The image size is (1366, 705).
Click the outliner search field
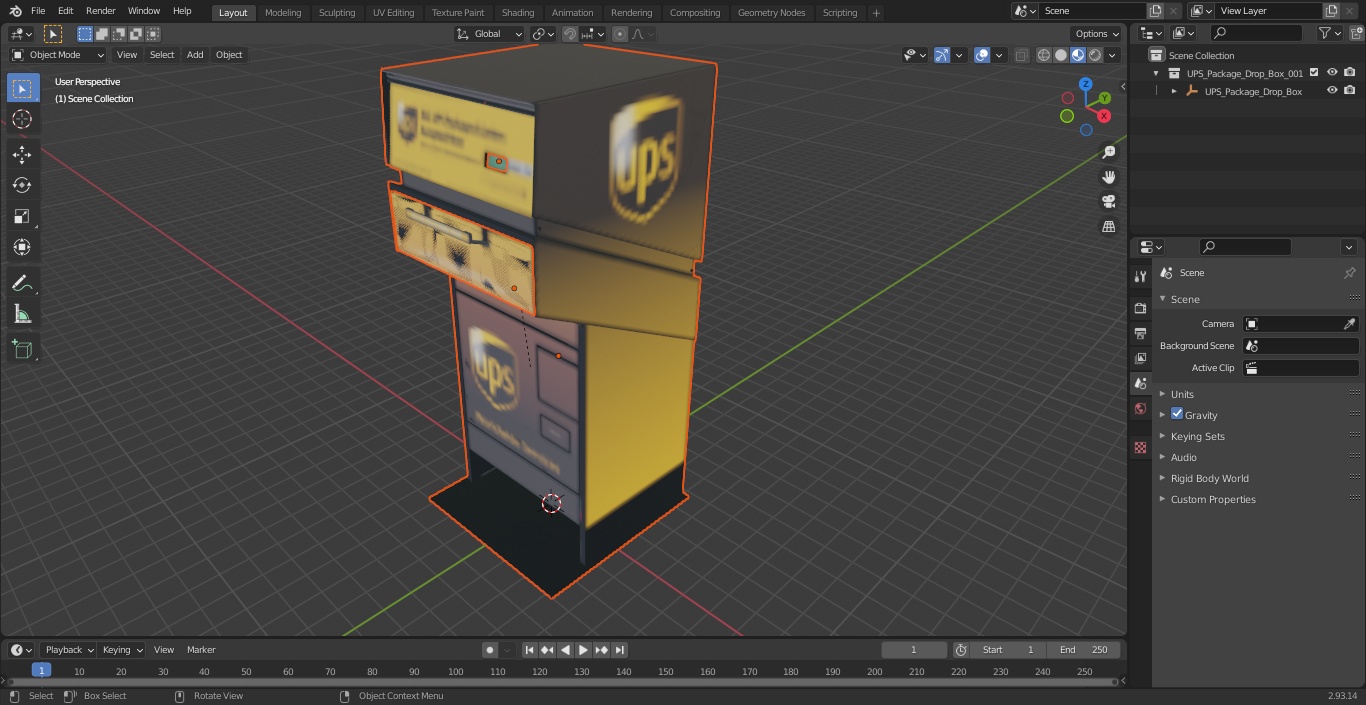coord(1256,33)
